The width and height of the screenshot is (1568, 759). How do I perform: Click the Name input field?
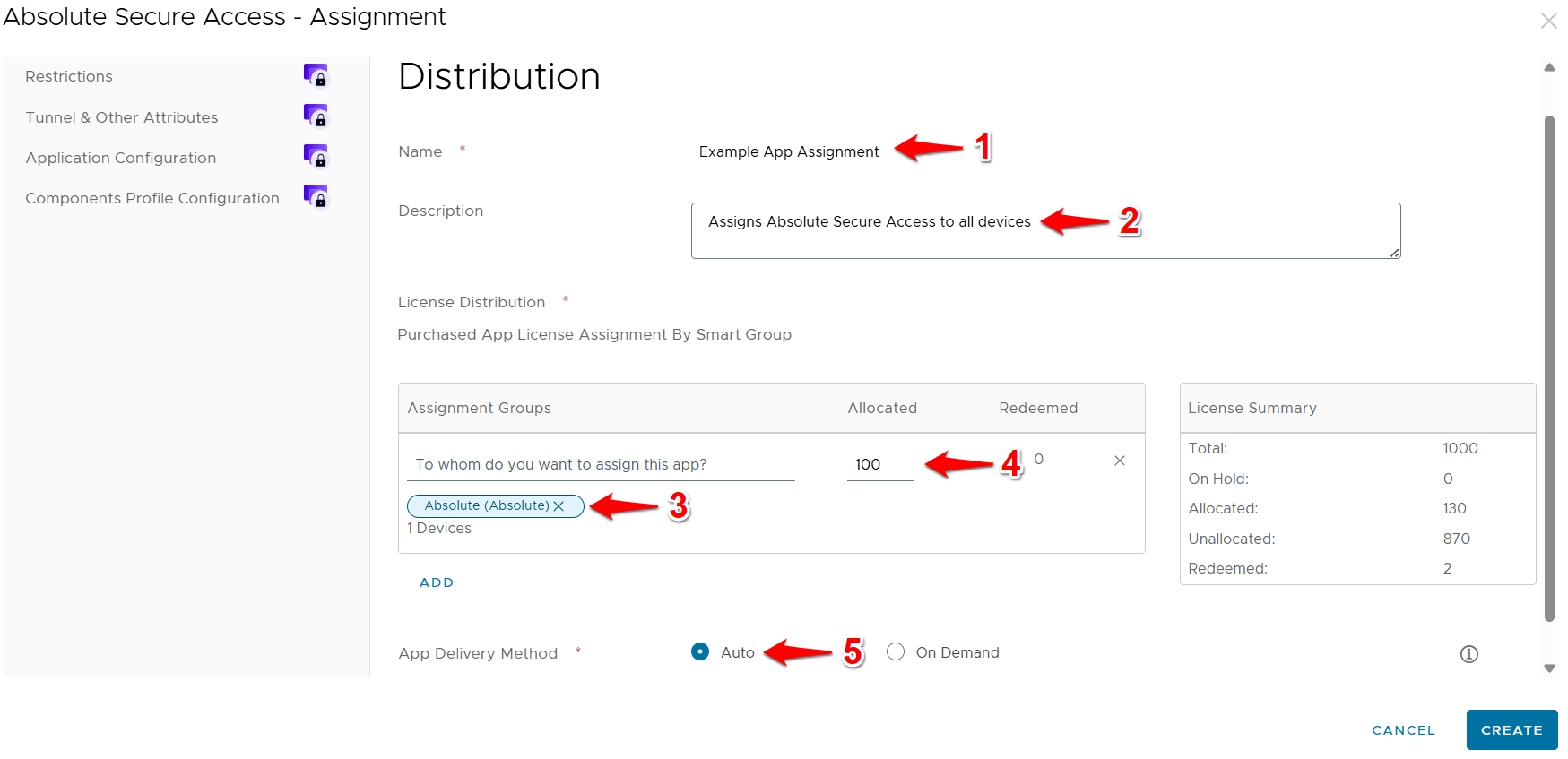click(x=1045, y=152)
